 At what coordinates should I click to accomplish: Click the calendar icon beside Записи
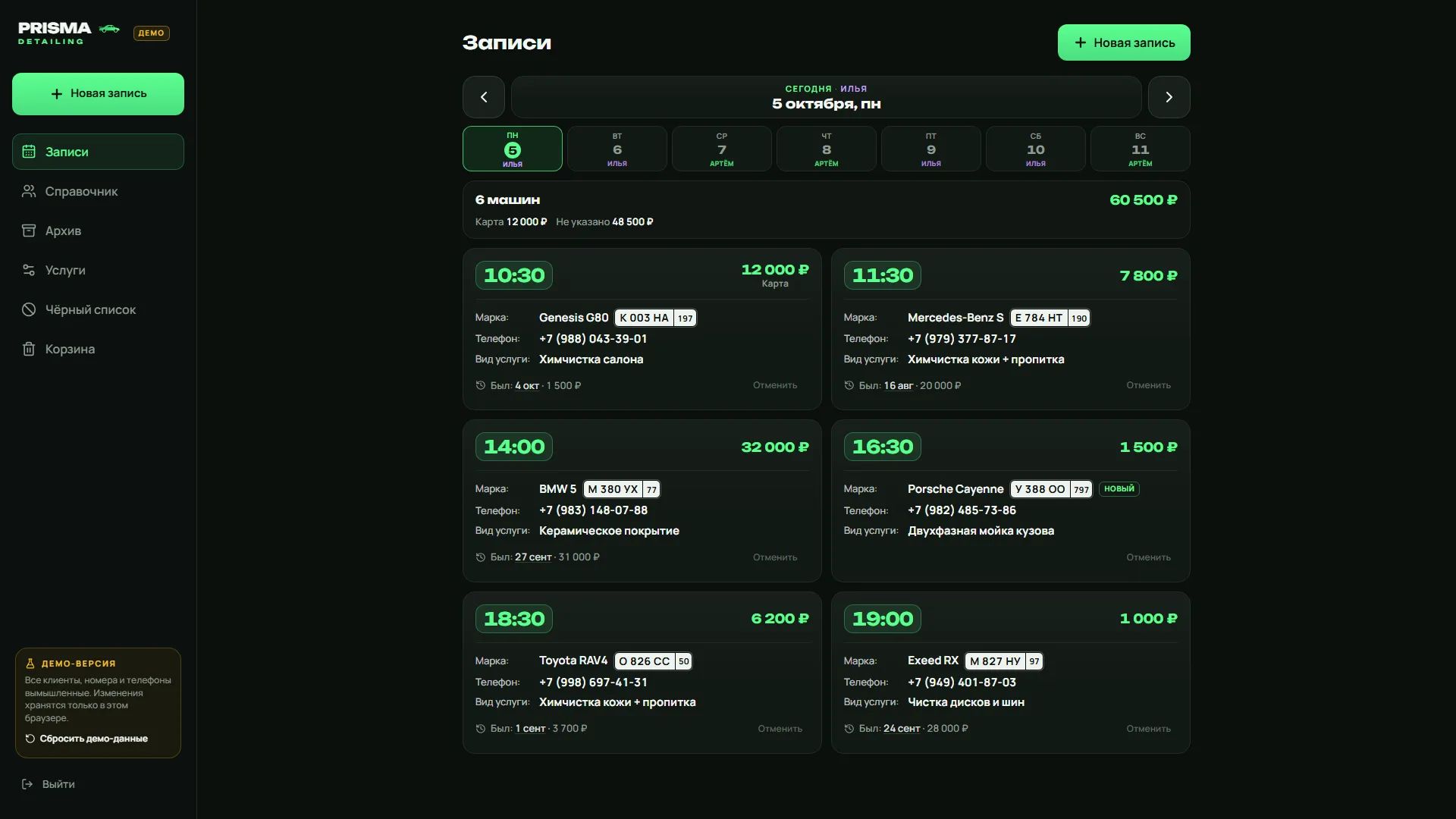point(29,152)
